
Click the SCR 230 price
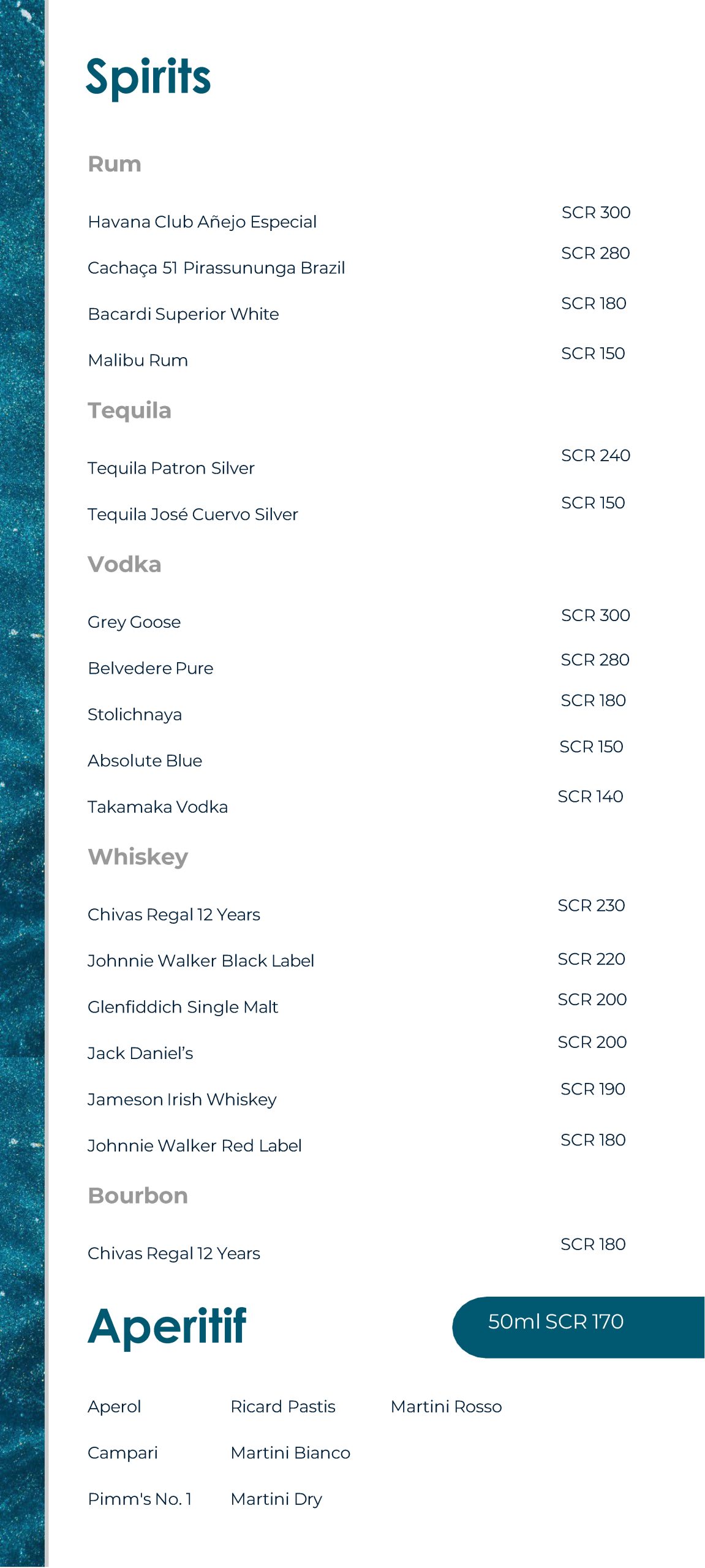[x=591, y=905]
